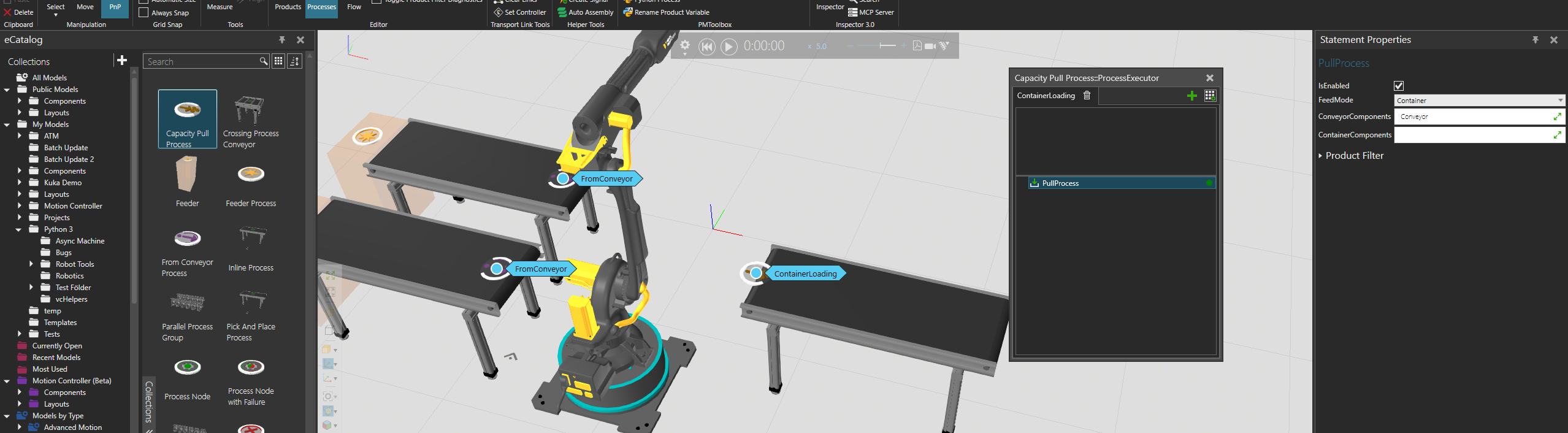The height and width of the screenshot is (433, 1568).
Task: Open simulation settings gear icon
Action: click(x=685, y=46)
